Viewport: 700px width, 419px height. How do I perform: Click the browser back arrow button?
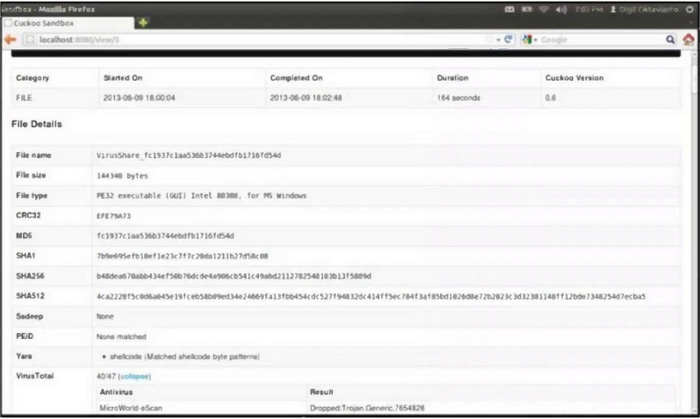pyautogui.click(x=11, y=39)
